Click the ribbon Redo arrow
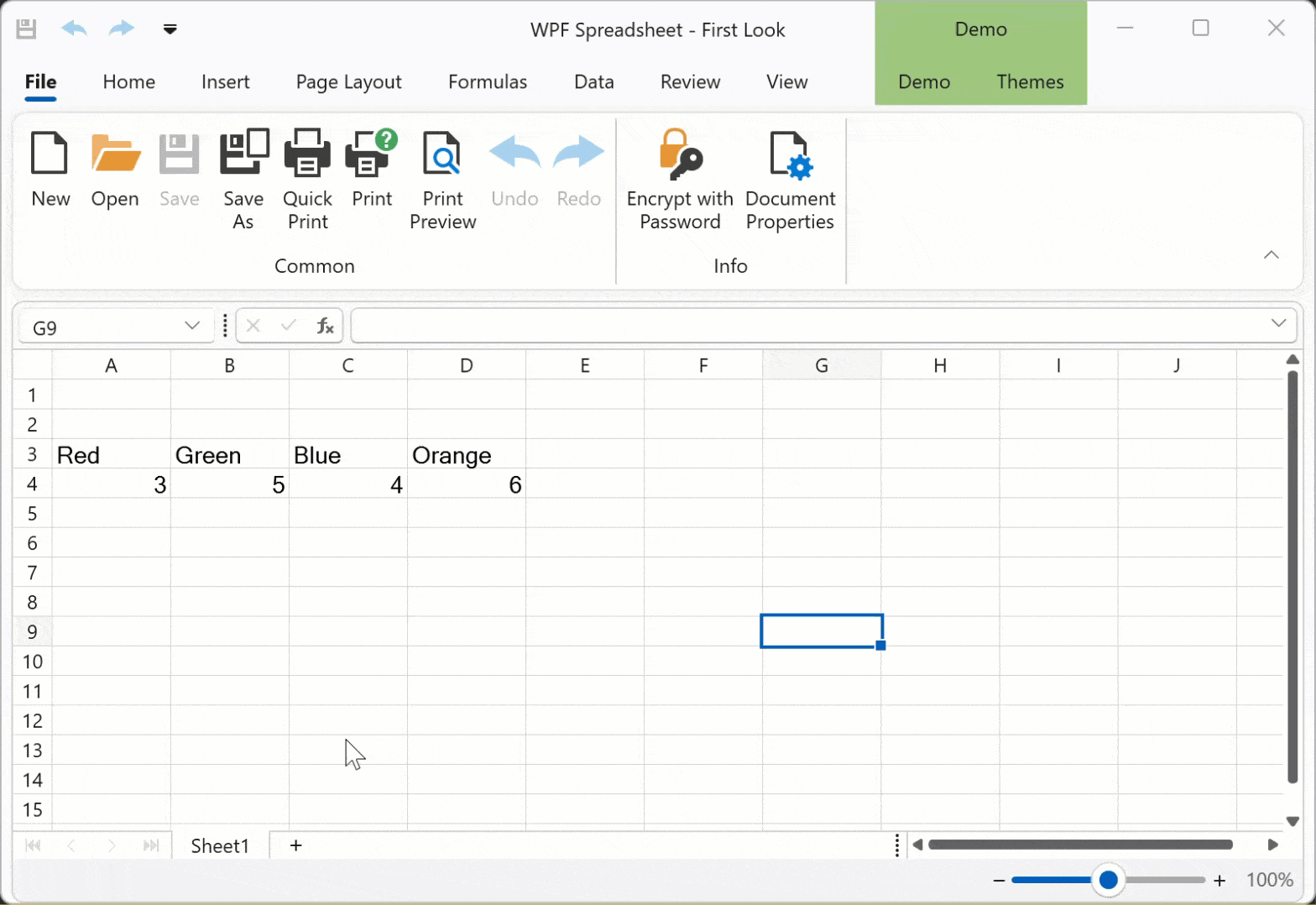The width and height of the screenshot is (1316, 905). point(578,153)
